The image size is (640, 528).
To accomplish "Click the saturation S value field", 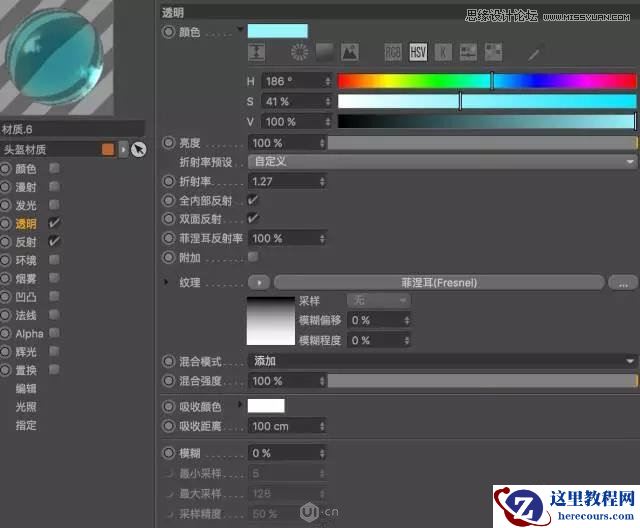I will 296,101.
